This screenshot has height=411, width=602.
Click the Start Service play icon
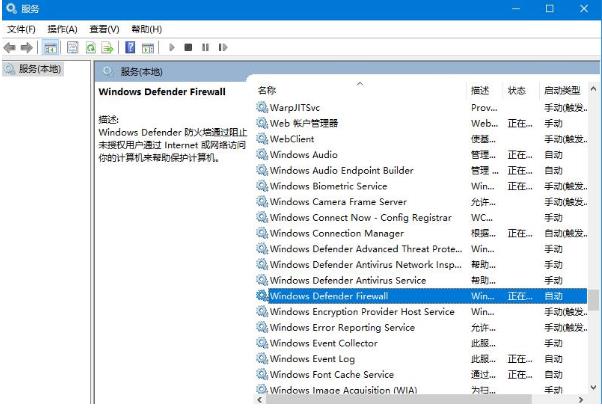[172, 48]
